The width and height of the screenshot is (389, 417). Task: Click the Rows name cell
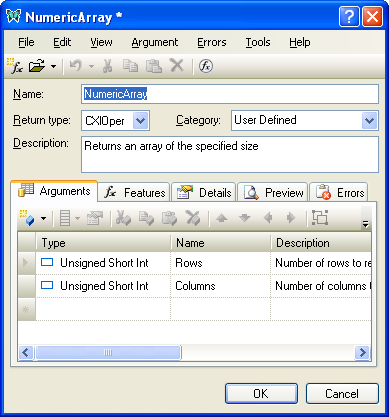tap(221, 263)
